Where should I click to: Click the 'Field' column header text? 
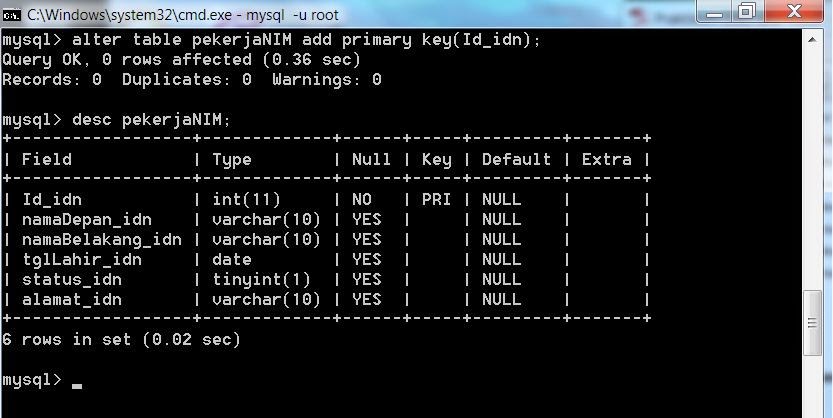[x=46, y=159]
